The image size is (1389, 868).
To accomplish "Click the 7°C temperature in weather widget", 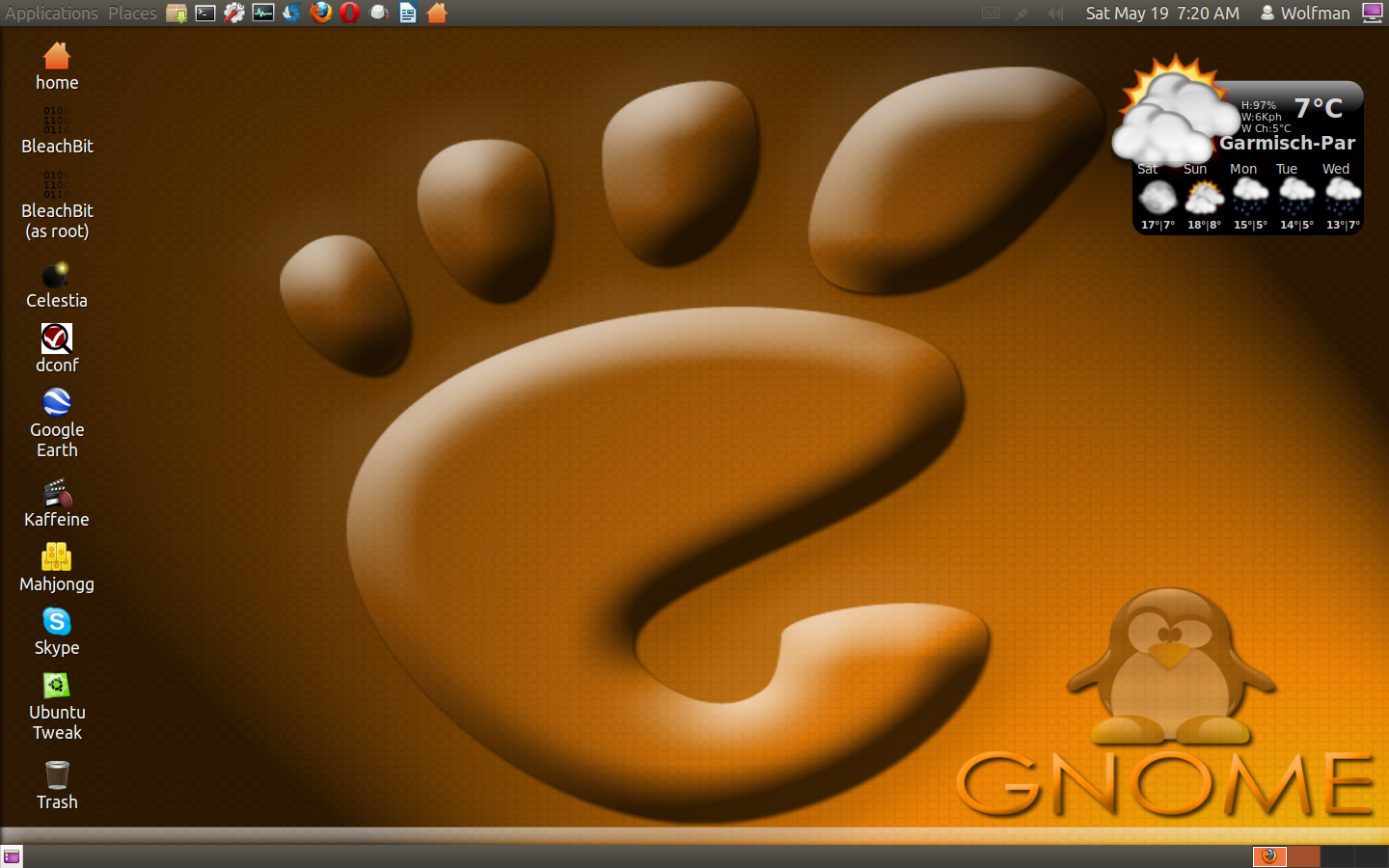I will 1318,108.
